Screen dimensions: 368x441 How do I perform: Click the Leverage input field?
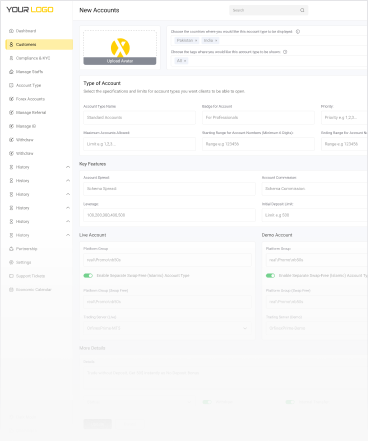click(x=169, y=215)
